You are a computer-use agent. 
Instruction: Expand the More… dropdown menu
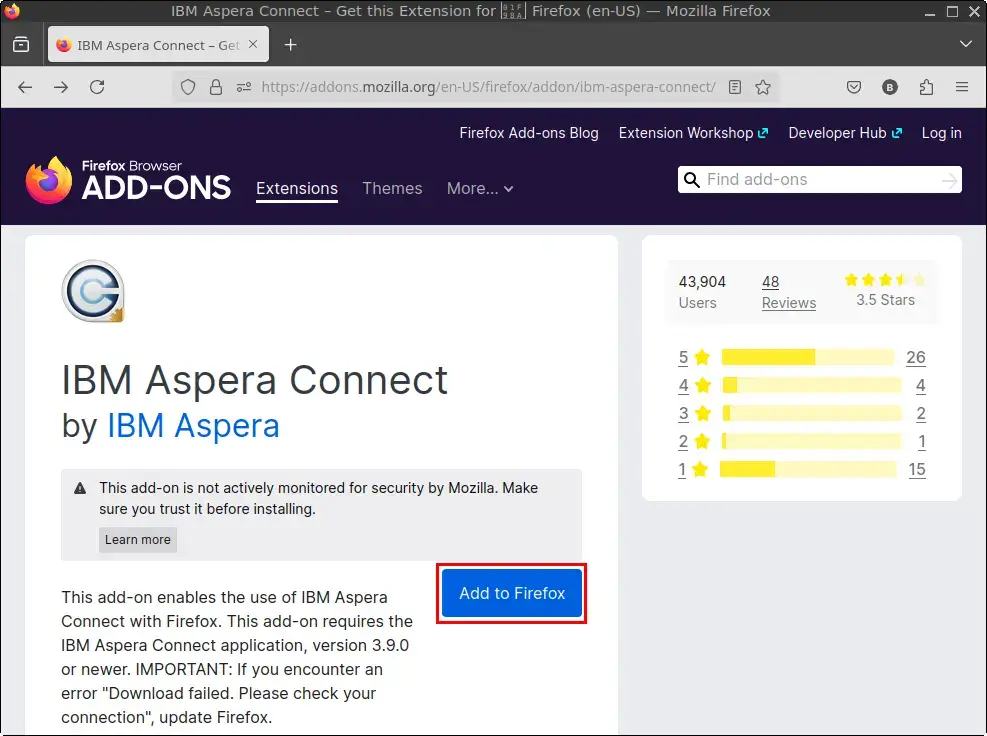tap(480, 188)
